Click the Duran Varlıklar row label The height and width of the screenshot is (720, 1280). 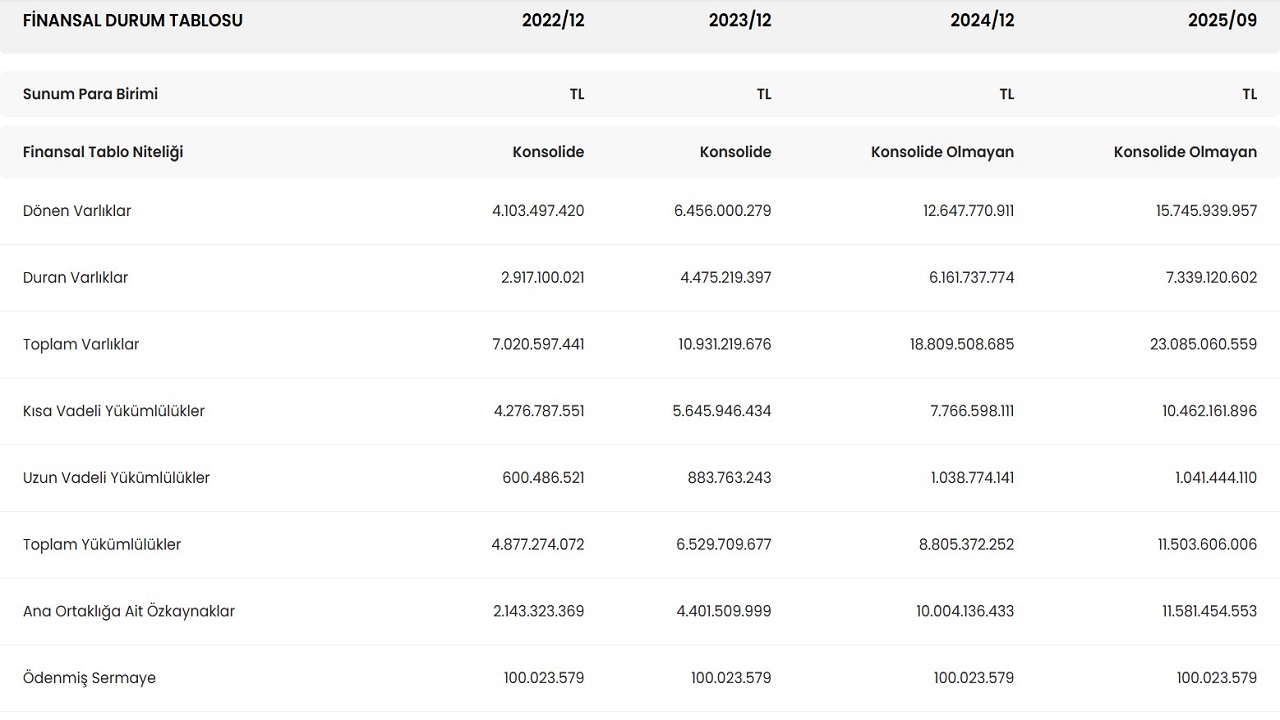(75, 278)
